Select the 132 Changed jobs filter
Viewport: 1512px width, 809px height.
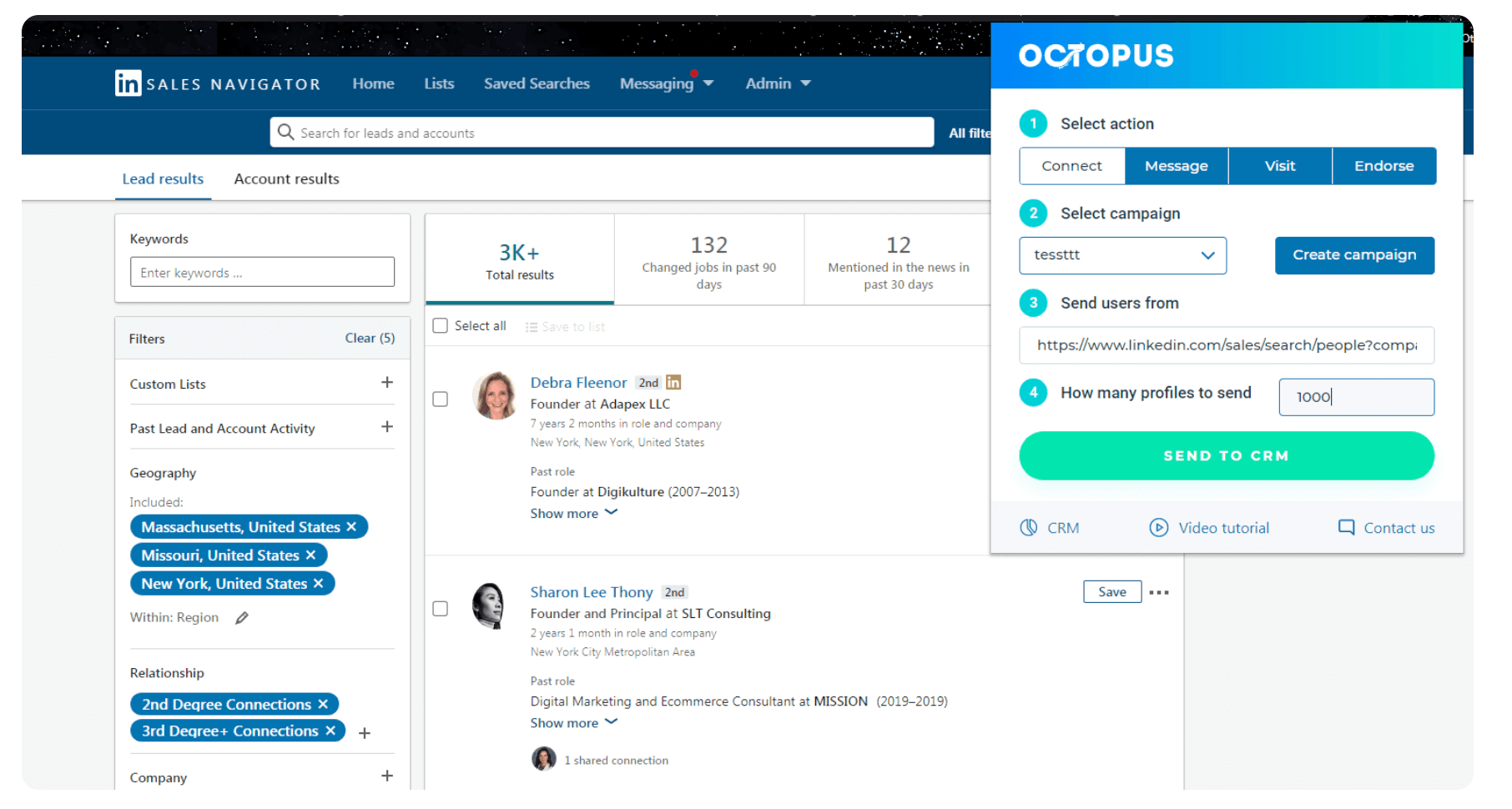(x=709, y=260)
